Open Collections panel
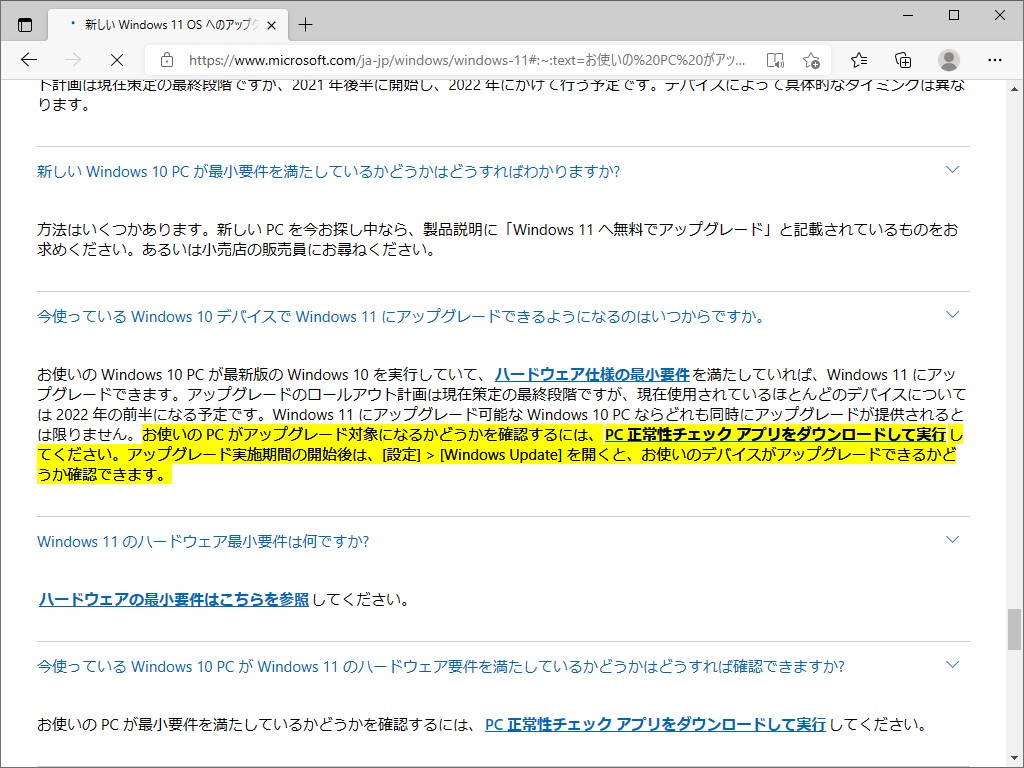 tap(903, 60)
